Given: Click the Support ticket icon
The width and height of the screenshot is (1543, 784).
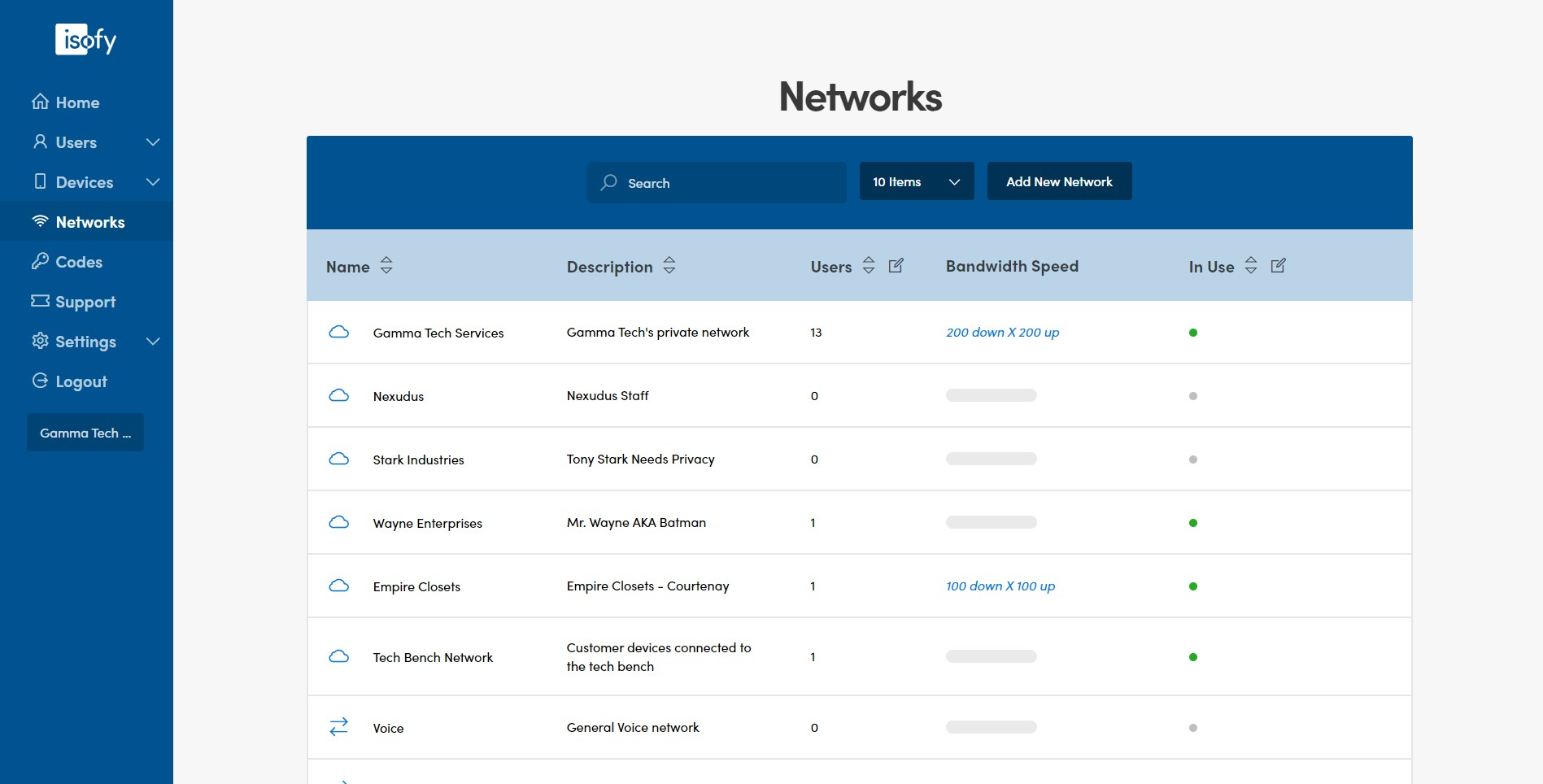Looking at the screenshot, I should tap(40, 301).
